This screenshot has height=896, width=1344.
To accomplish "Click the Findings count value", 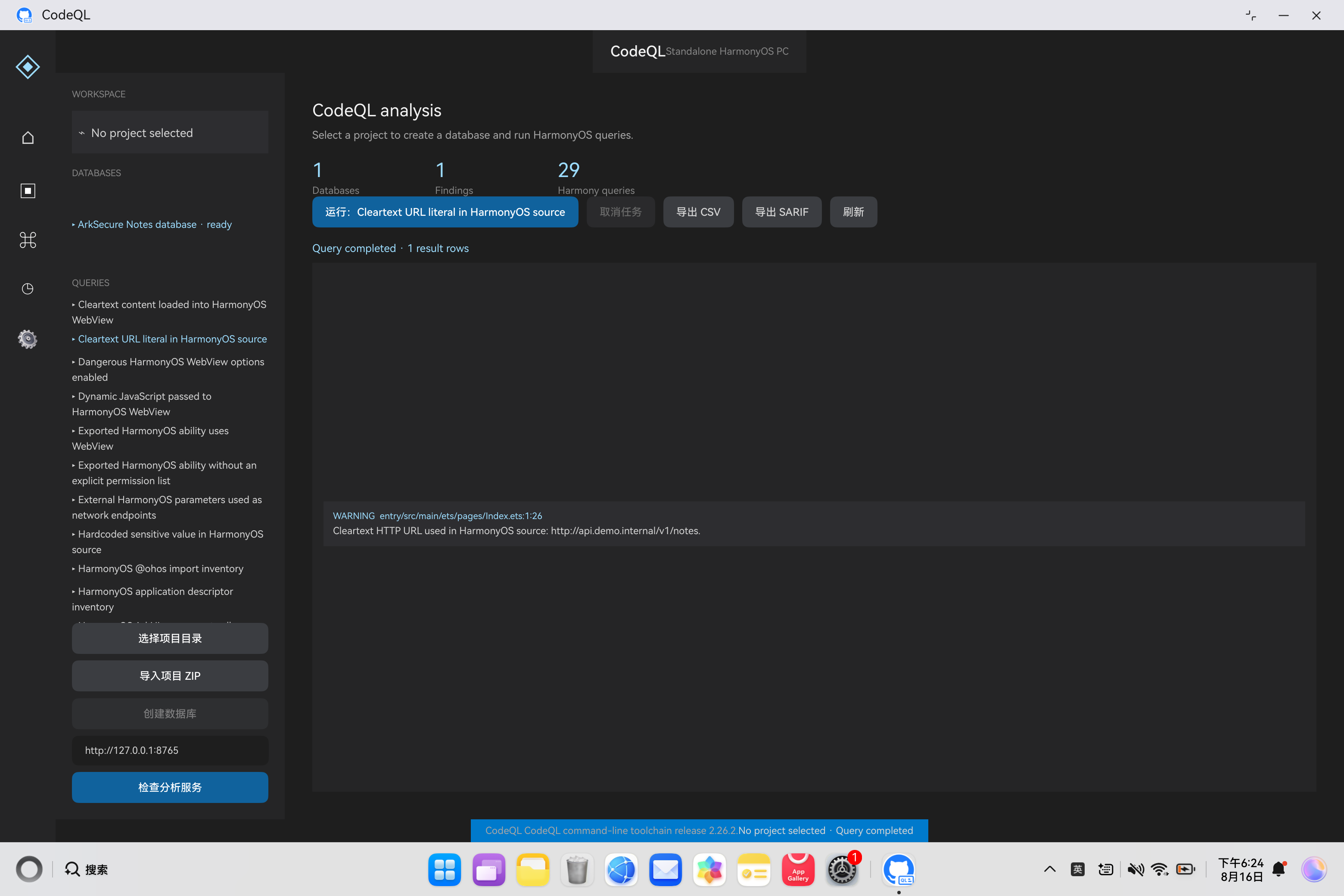I will tap(440, 170).
